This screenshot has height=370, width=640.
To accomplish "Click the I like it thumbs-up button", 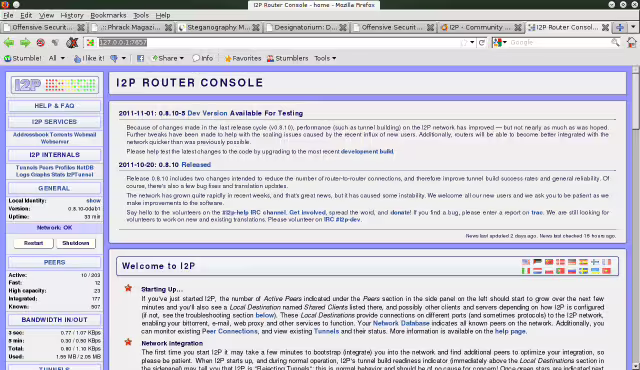I will click(x=89, y=58).
